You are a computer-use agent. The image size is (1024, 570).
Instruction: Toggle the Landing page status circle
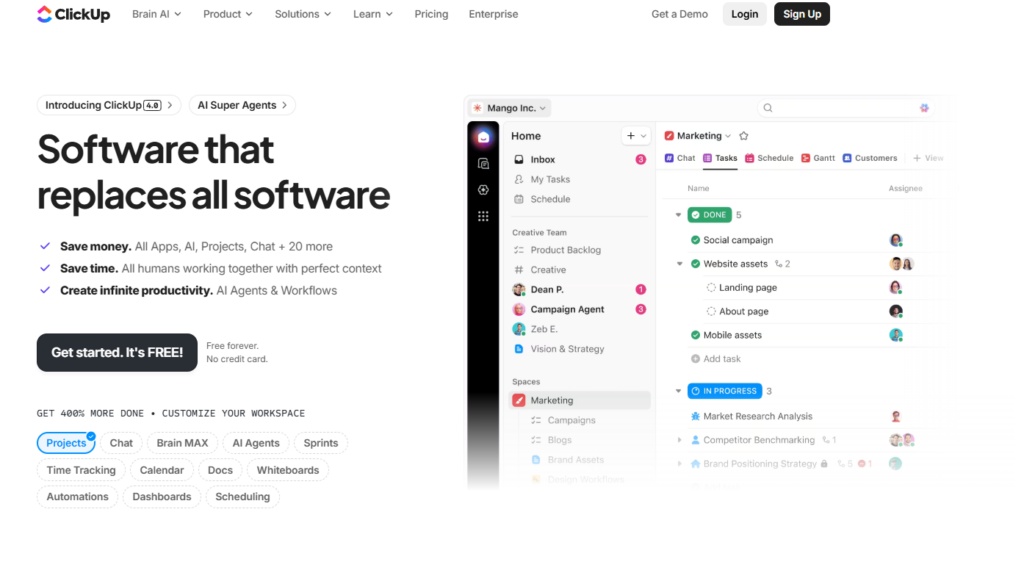coord(711,288)
